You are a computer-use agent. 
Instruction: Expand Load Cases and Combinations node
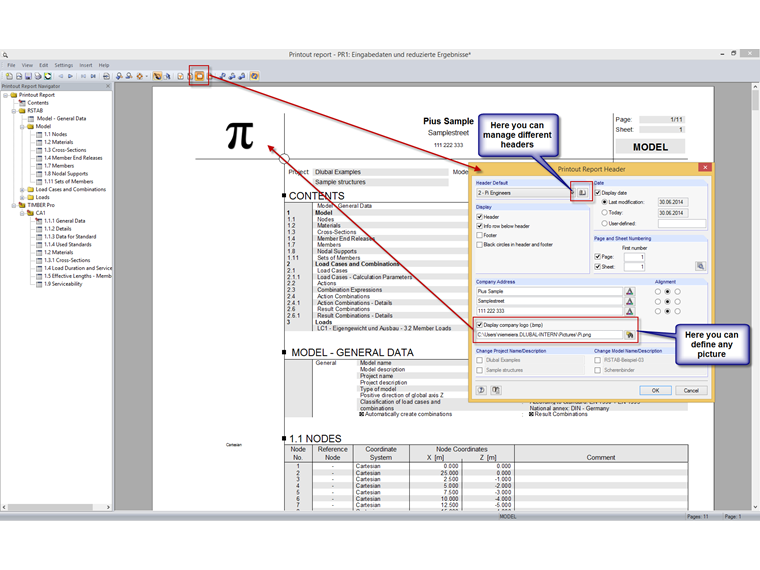[22, 190]
